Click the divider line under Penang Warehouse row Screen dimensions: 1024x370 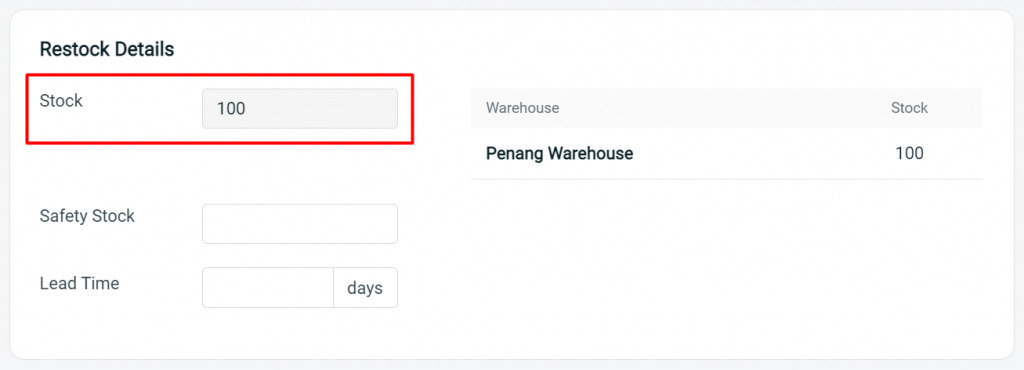726,179
